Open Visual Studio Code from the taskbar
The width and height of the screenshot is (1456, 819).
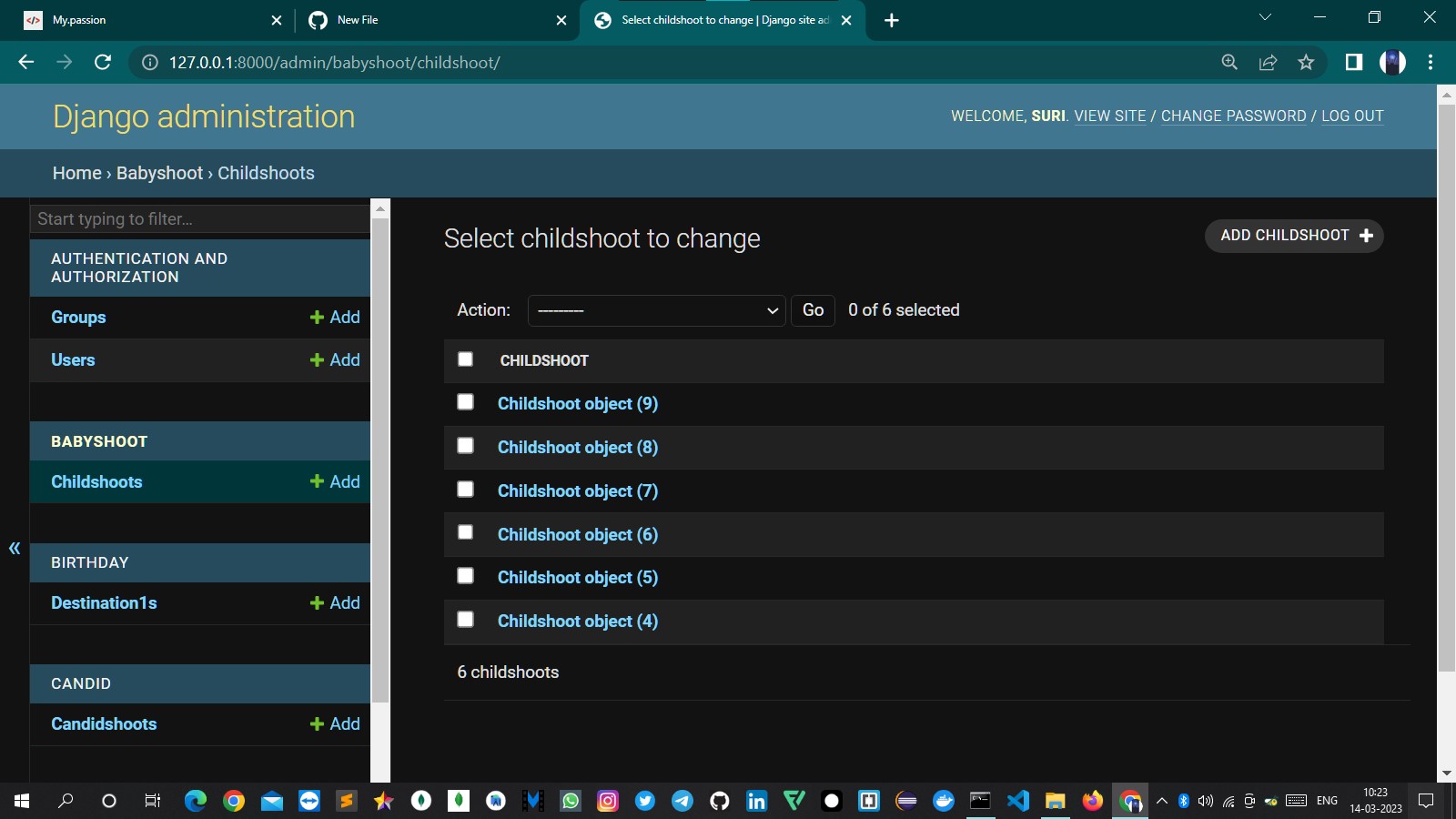[1018, 801]
